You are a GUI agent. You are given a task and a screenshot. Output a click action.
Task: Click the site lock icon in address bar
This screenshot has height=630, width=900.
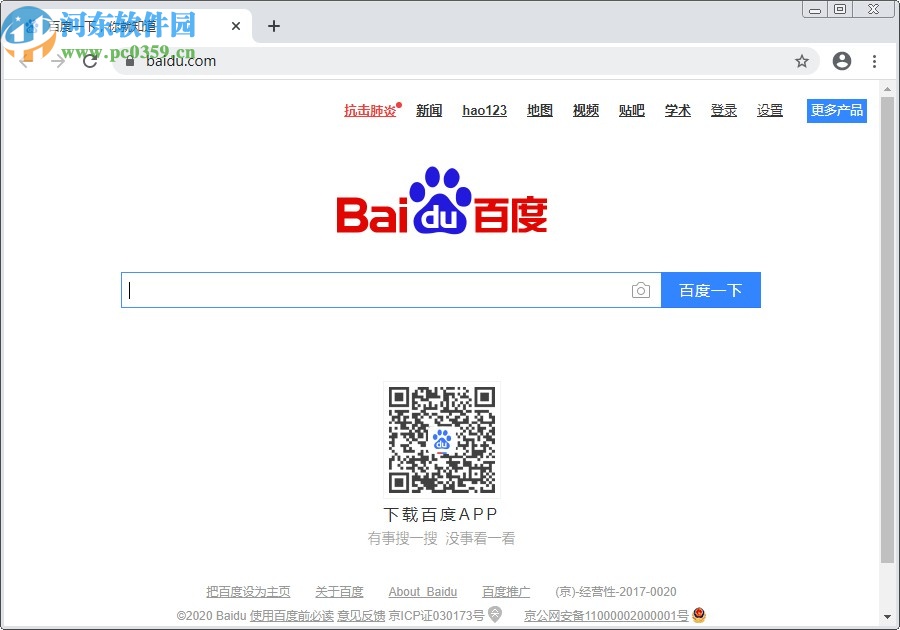click(x=130, y=61)
